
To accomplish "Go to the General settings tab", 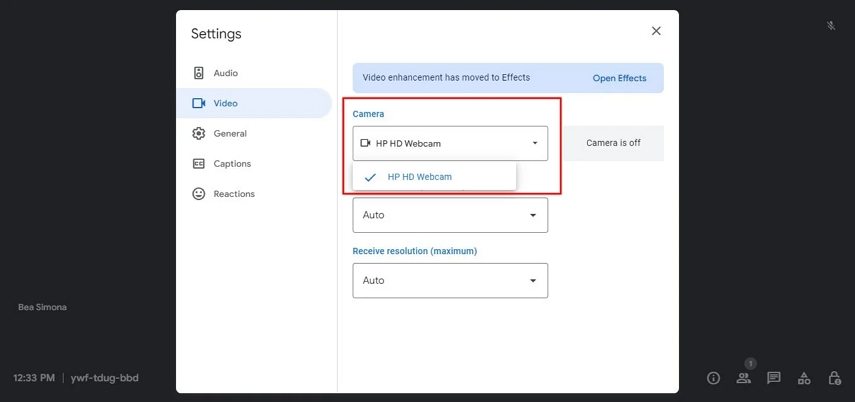I will (x=230, y=133).
